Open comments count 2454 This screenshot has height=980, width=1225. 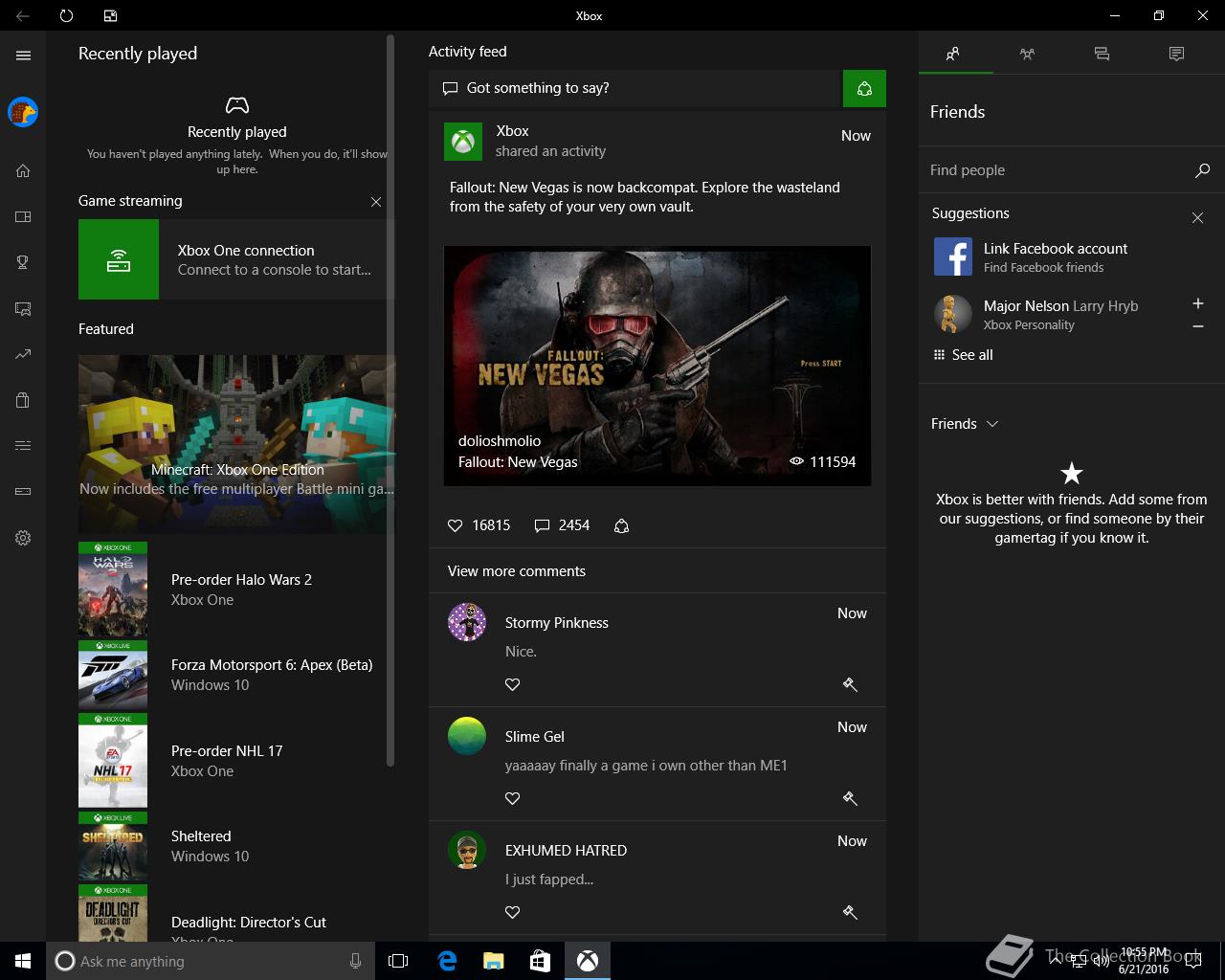[x=562, y=525]
